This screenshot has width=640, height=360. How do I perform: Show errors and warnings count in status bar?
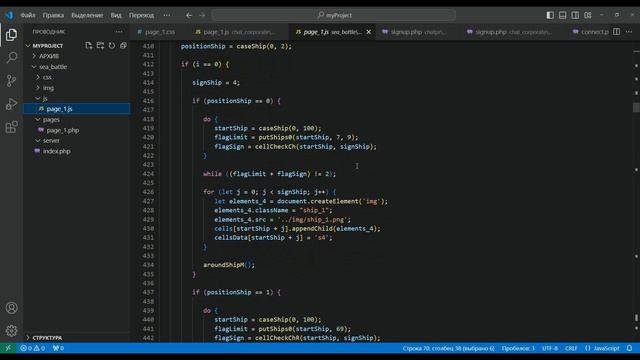[x=33, y=348]
